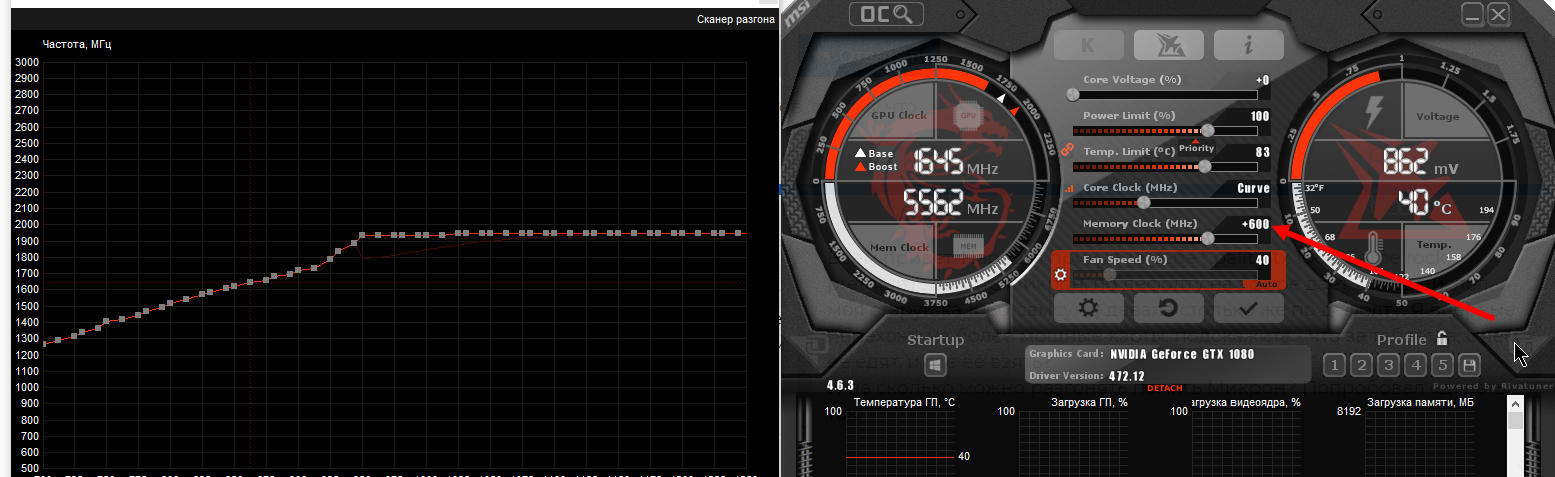1555x477 pixels.
Task: Click the Memory Clock +600 value field
Action: coord(1255,224)
